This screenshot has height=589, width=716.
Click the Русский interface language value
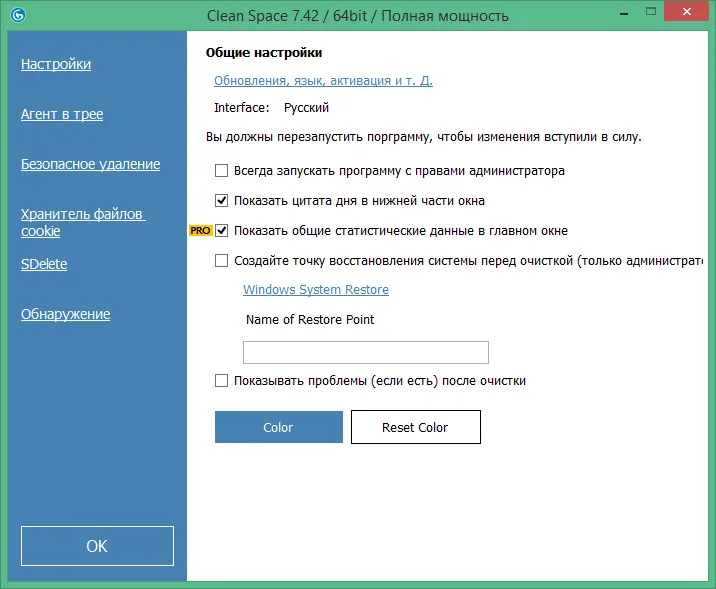(x=306, y=108)
